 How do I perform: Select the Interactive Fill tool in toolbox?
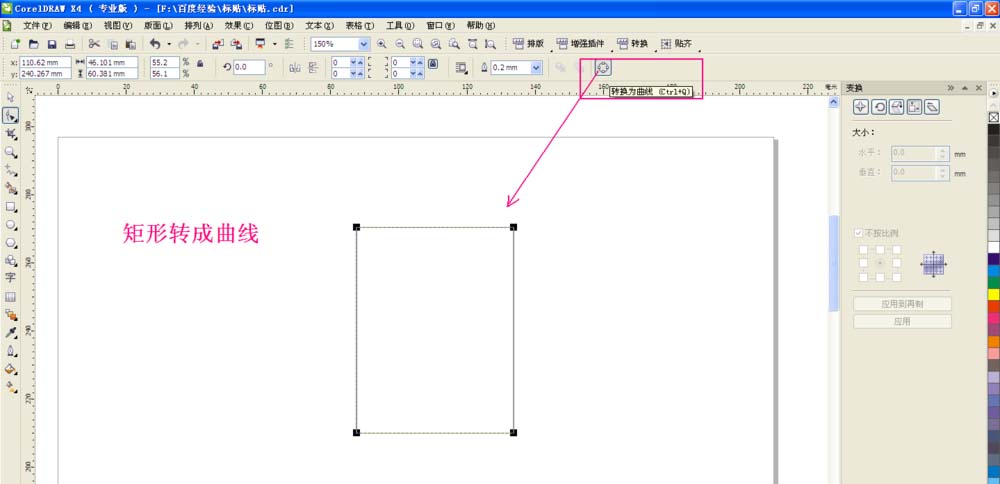click(10, 387)
